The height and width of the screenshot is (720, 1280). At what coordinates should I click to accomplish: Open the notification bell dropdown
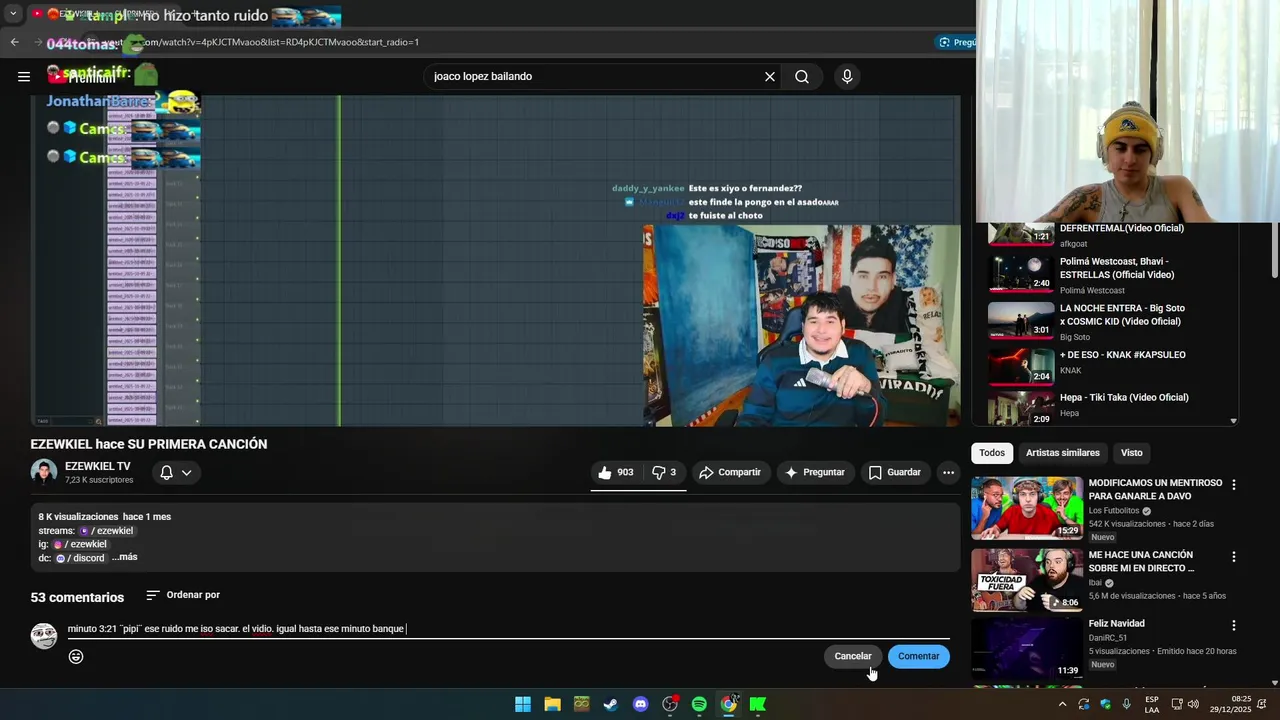pyautogui.click(x=176, y=472)
